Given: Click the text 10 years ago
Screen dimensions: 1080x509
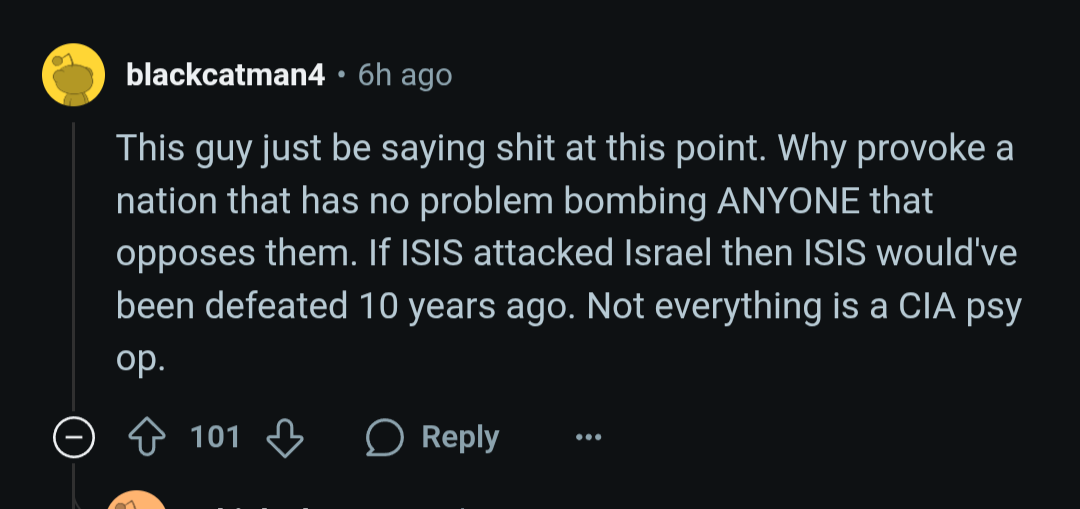Looking at the screenshot, I should point(467,307).
